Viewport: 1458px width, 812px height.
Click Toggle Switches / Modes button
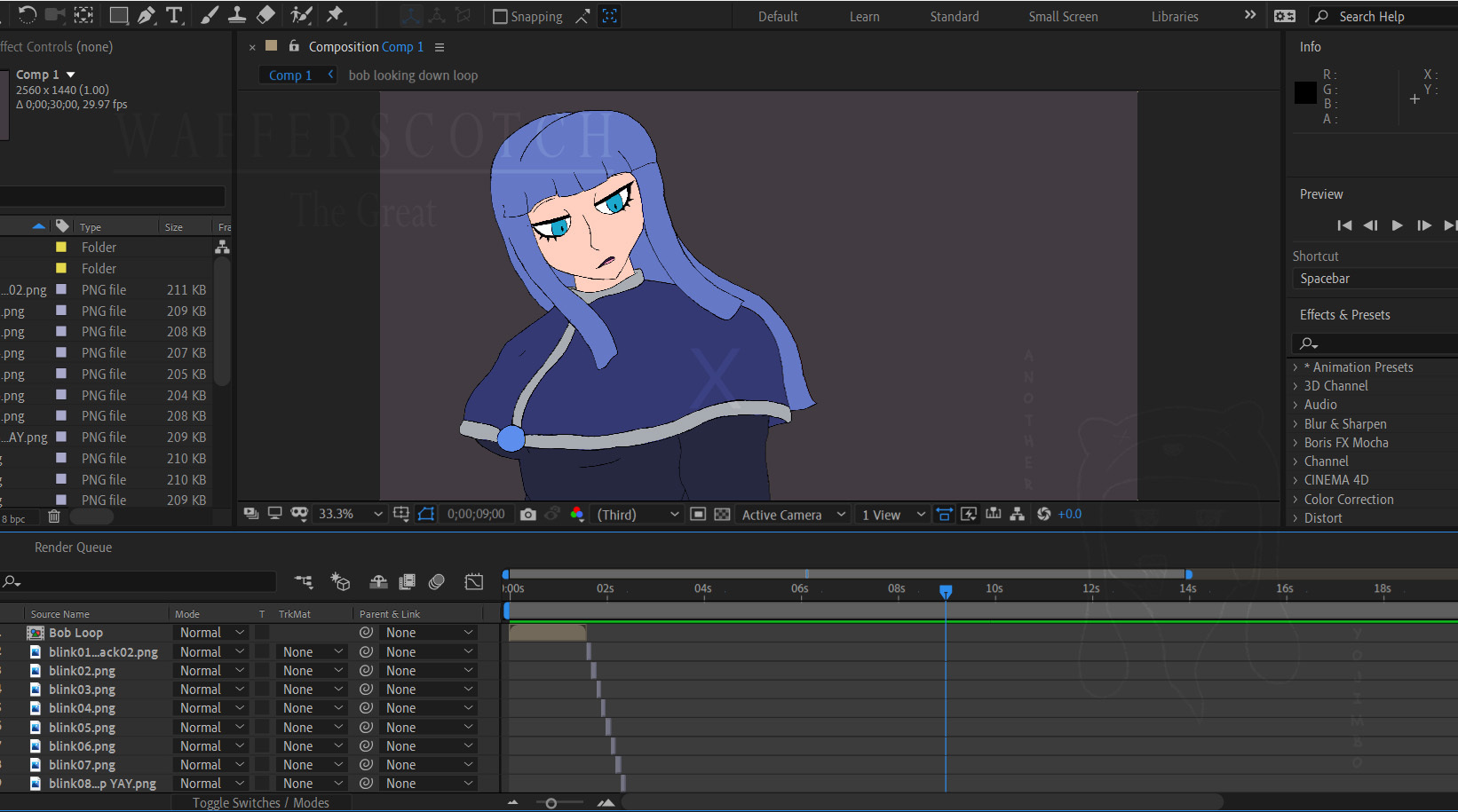[260, 803]
